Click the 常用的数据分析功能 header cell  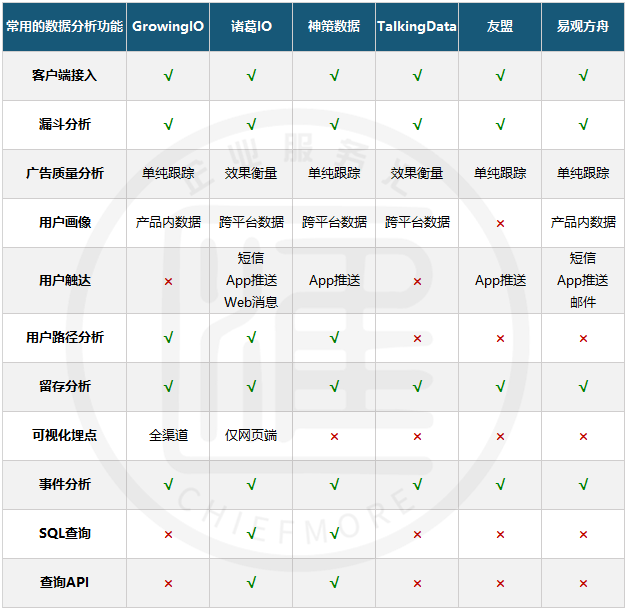[x=64, y=26]
